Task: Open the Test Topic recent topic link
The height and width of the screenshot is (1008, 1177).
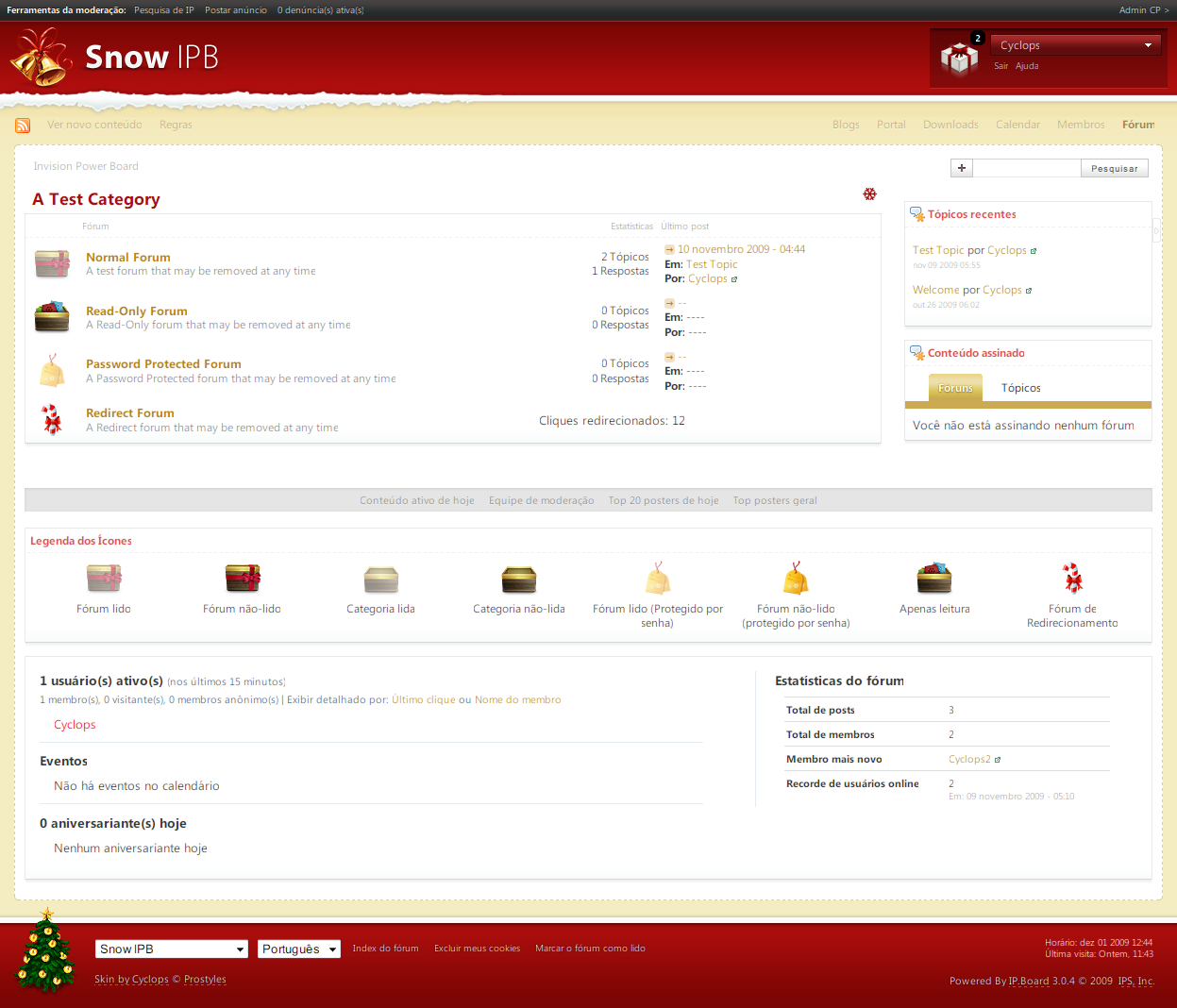Action: coord(937,250)
